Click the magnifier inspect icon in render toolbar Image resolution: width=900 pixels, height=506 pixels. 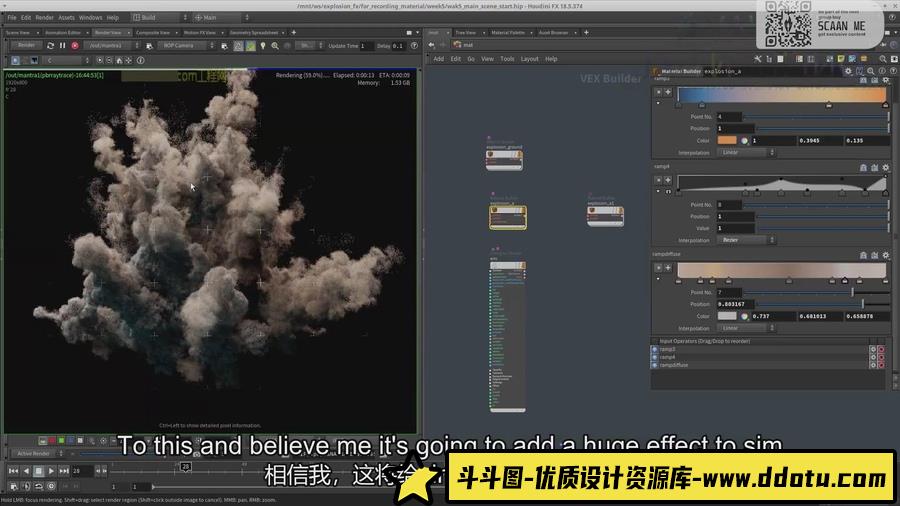(275, 46)
